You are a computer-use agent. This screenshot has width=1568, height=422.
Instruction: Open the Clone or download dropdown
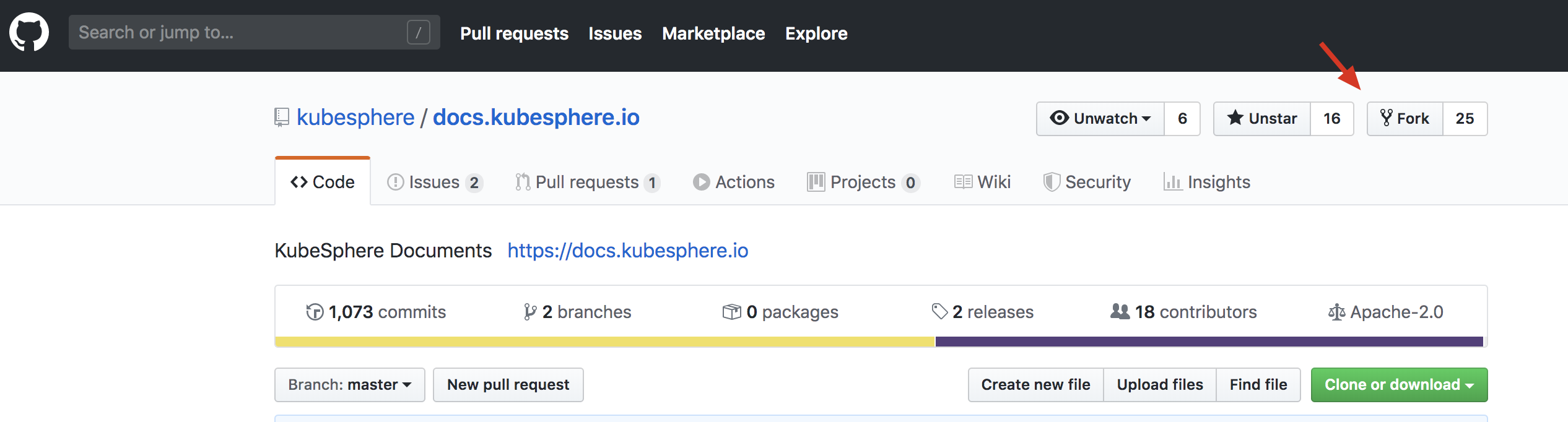[x=1399, y=385]
